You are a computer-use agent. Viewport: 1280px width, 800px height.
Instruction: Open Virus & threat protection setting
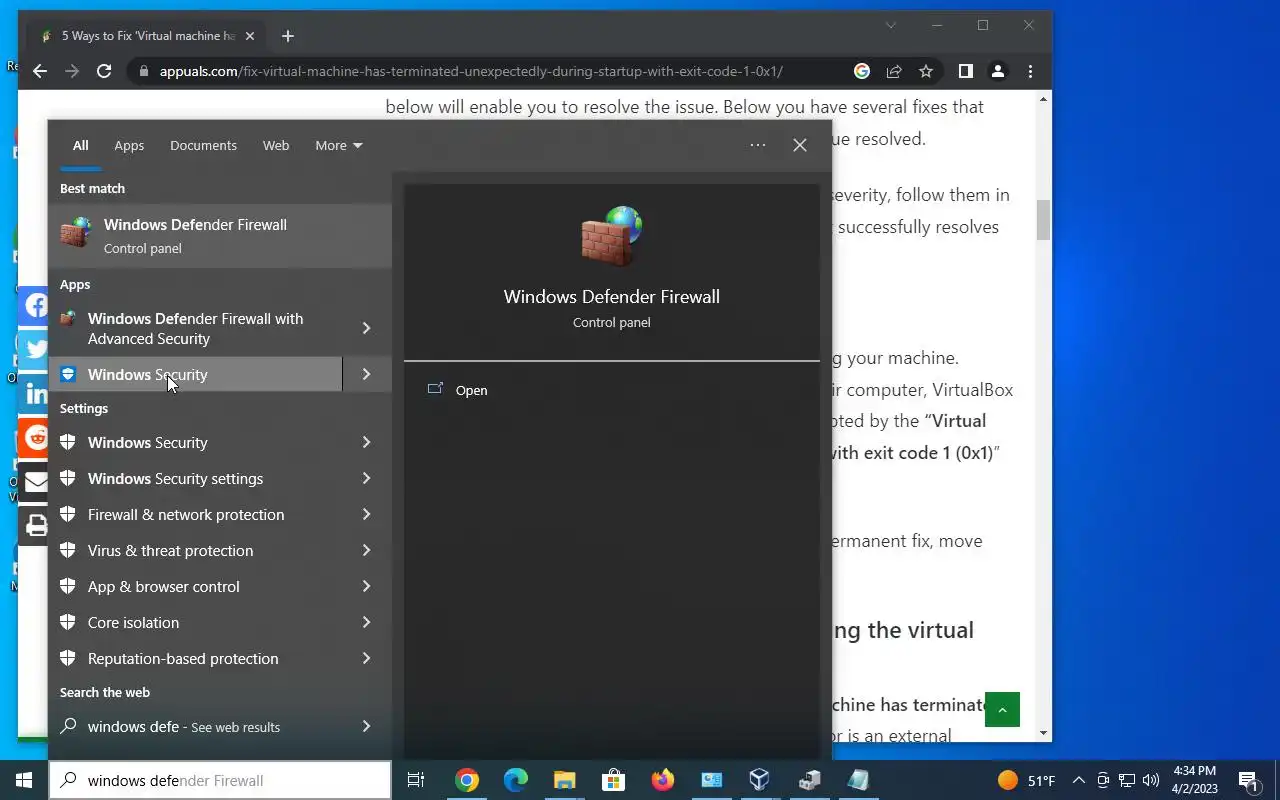coord(196,550)
